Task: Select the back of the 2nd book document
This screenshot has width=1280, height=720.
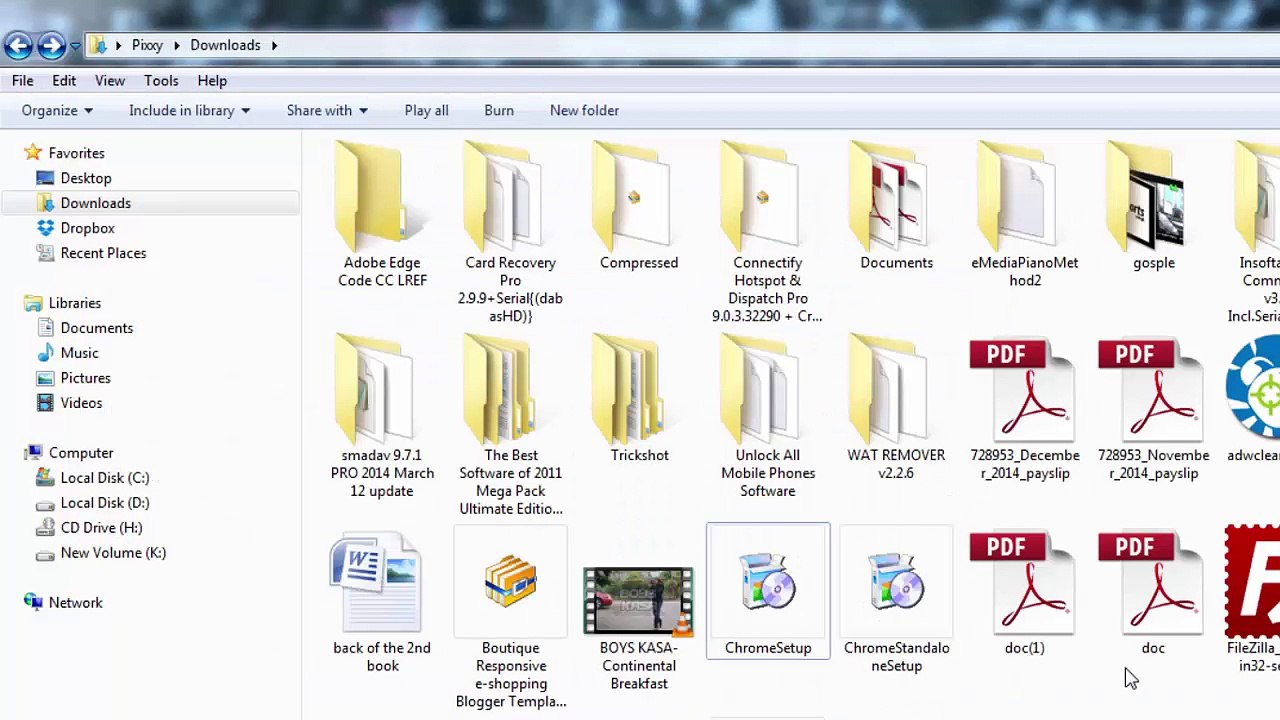Action: pos(382,603)
